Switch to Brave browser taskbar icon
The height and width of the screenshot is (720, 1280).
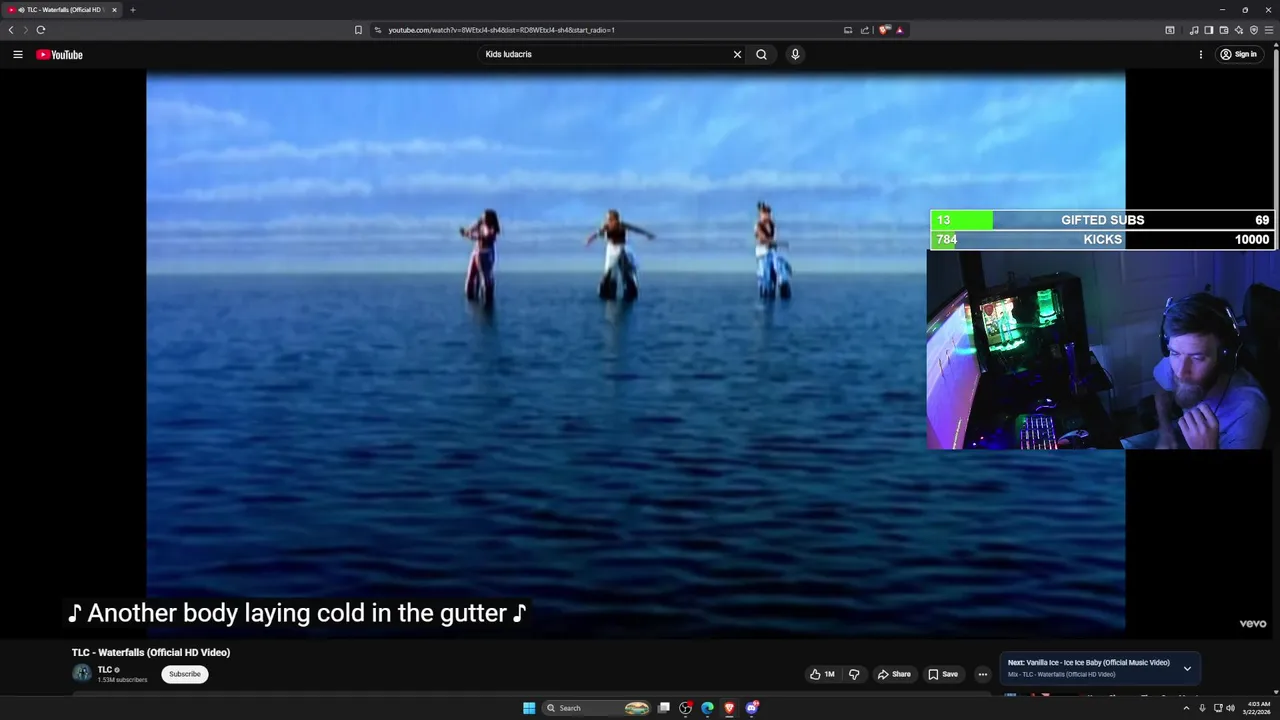(x=729, y=708)
